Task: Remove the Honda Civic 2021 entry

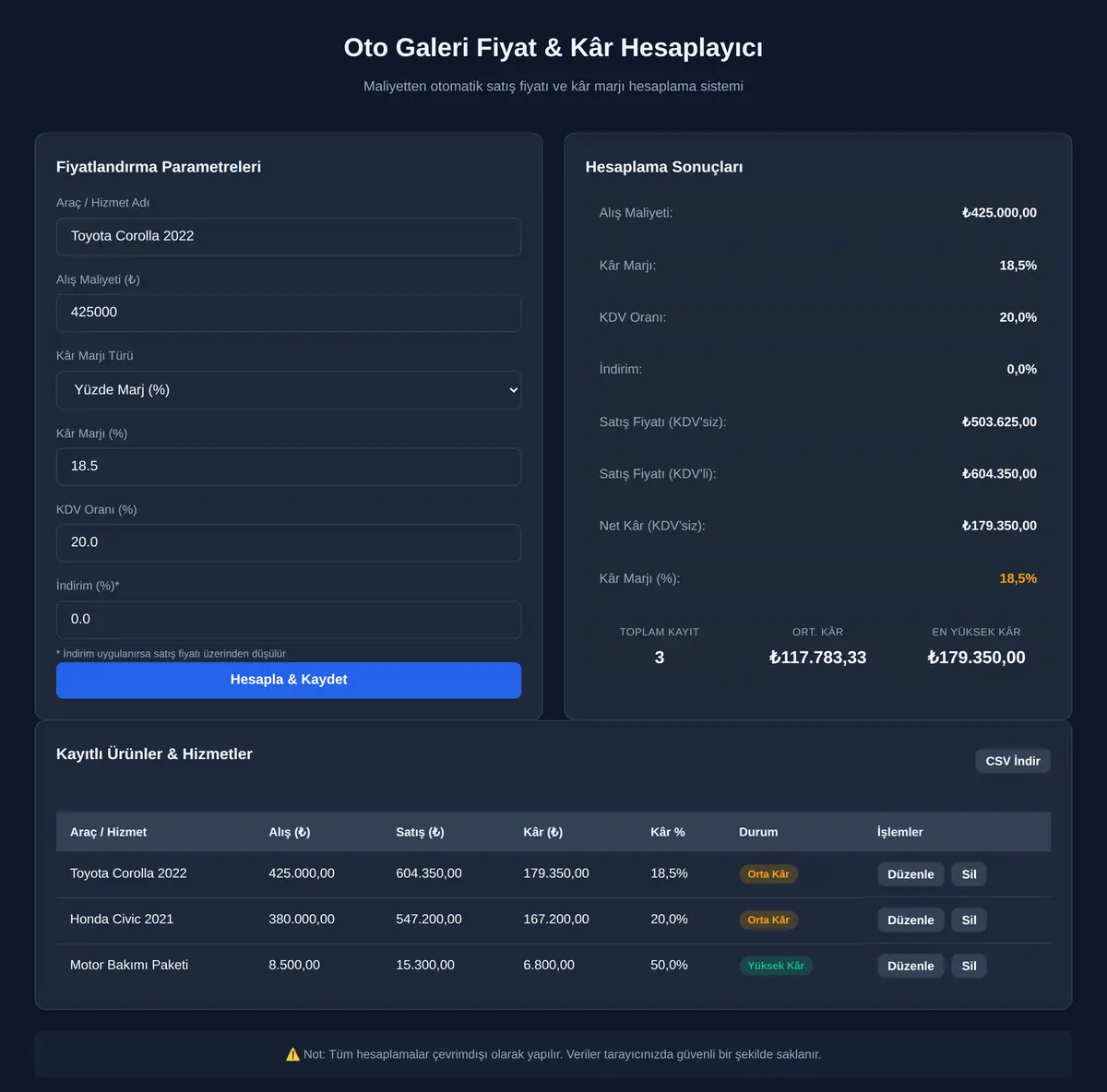Action: coord(969,920)
